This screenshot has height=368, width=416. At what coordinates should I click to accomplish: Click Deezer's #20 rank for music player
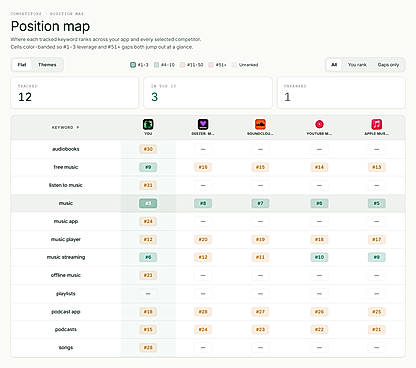[203, 239]
